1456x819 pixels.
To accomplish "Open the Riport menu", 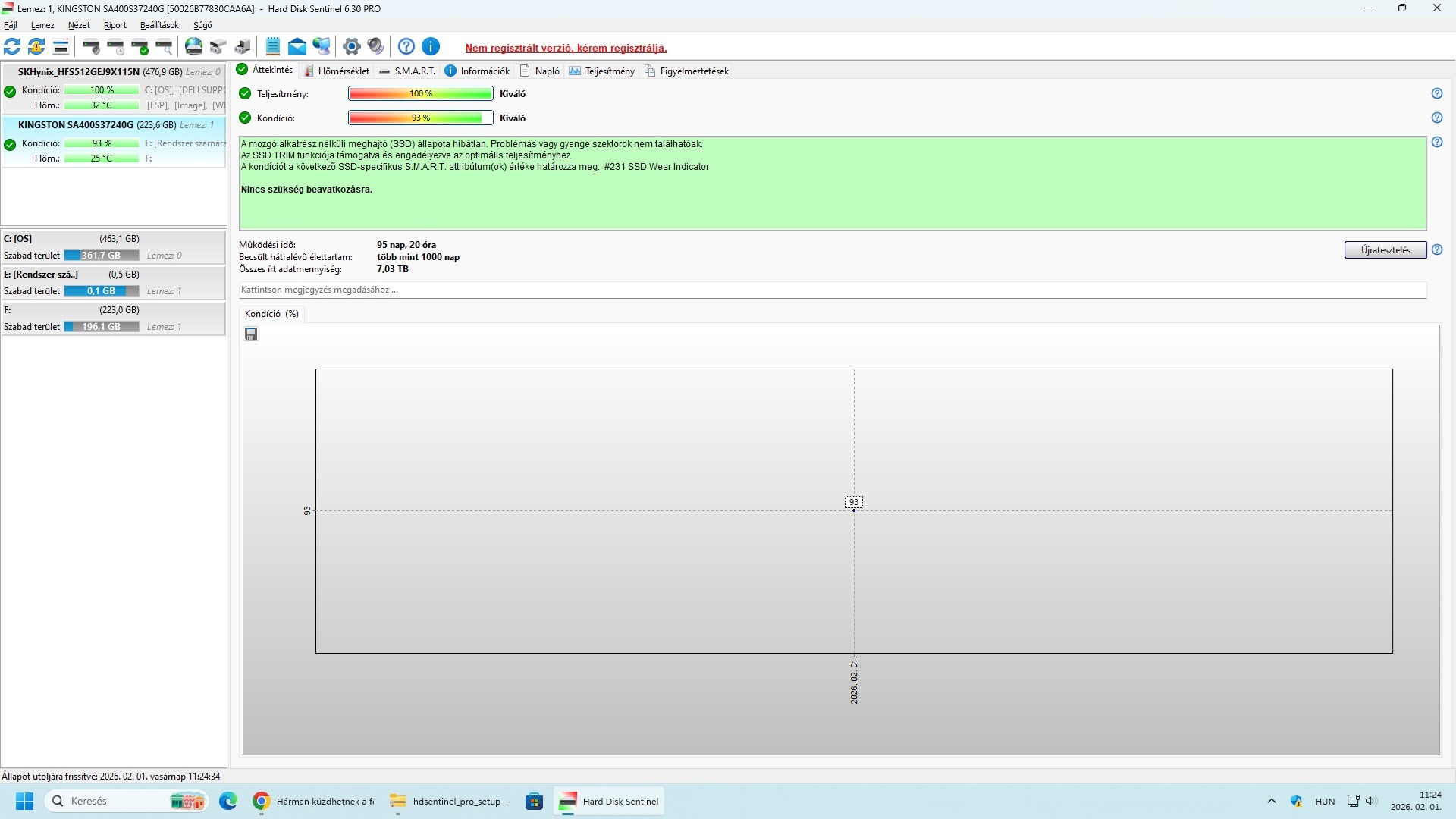I will pyautogui.click(x=115, y=25).
